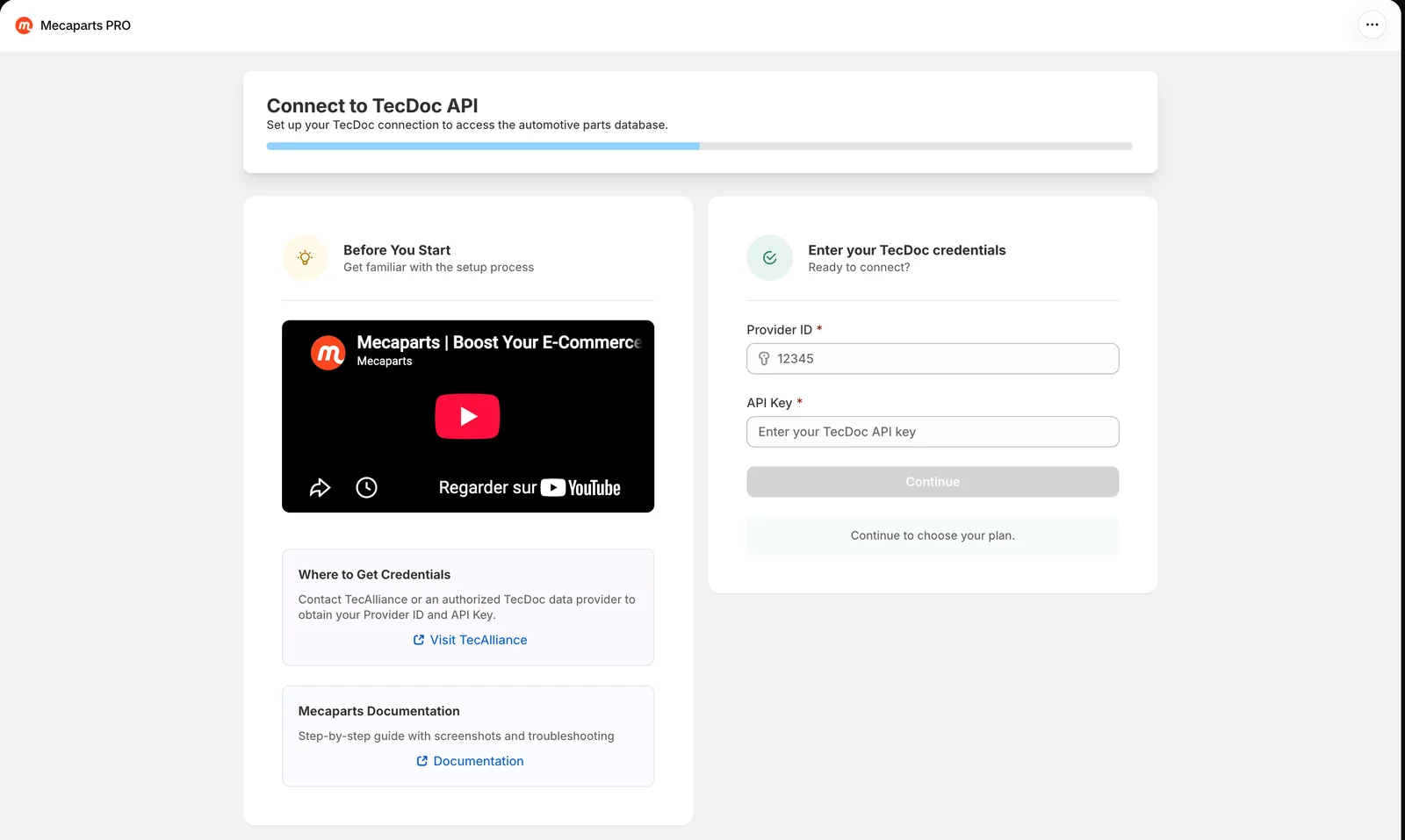
Task: Click the Continue button
Action: pos(933,482)
